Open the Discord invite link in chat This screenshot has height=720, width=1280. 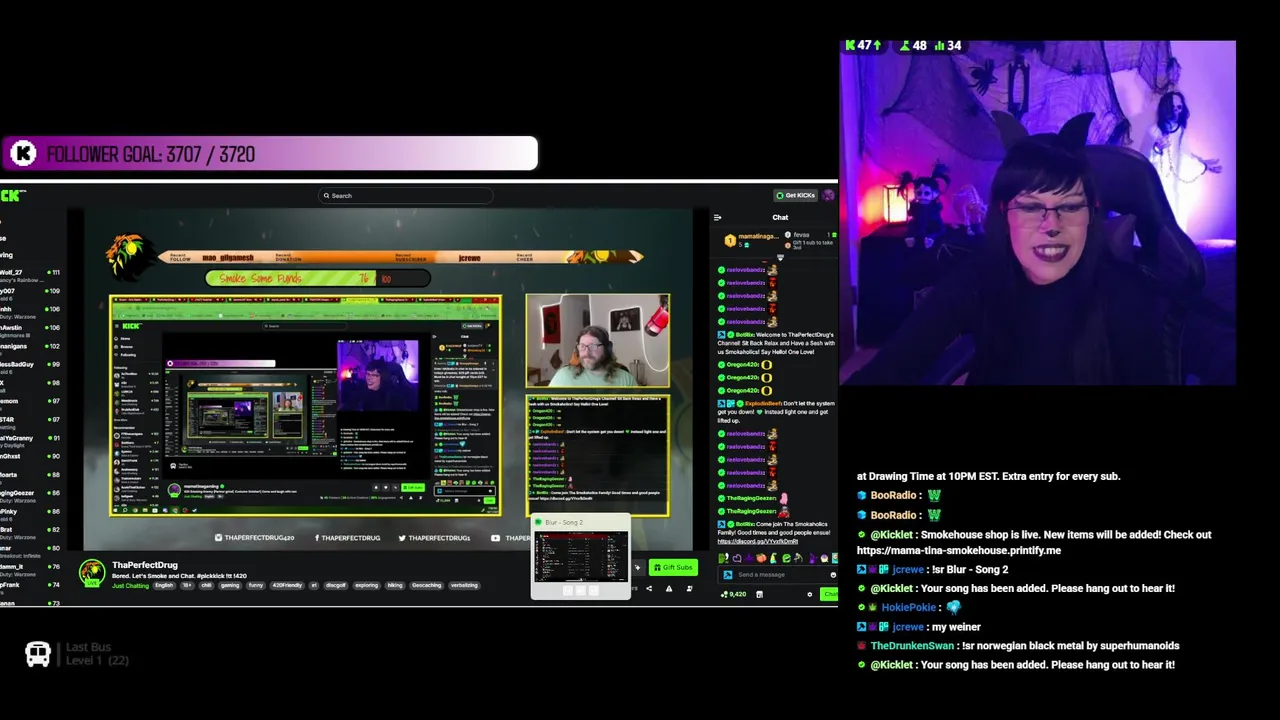[x=757, y=542]
